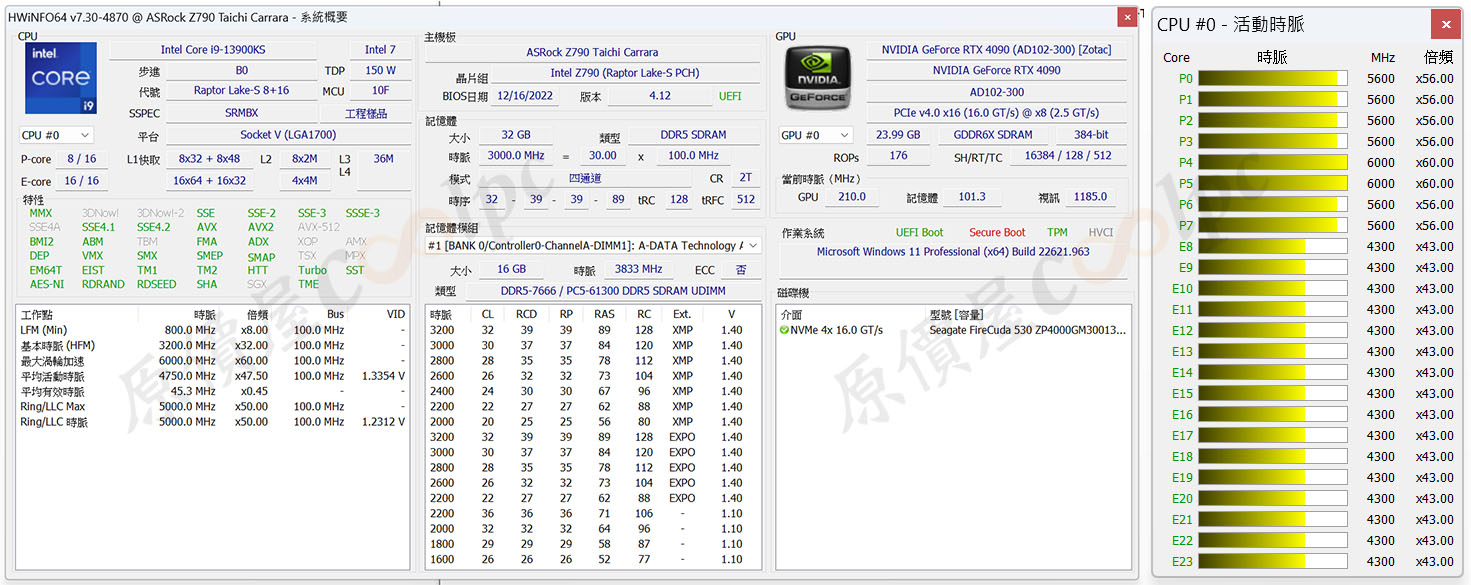Select the SRMBX SSPEC value
The image size is (1471, 585).
point(241,113)
